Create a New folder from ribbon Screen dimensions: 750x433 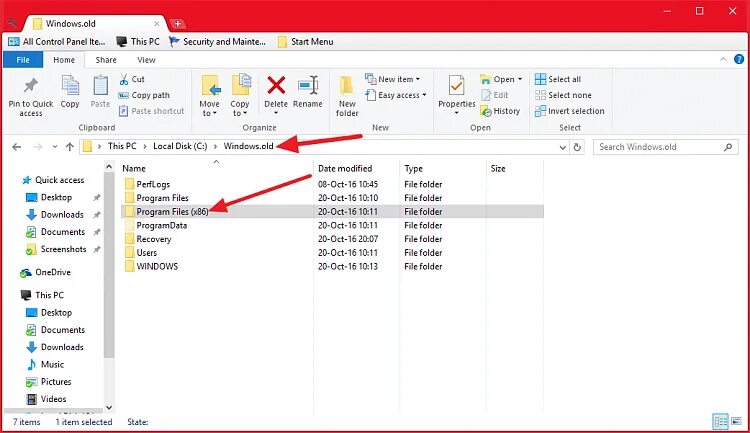click(347, 96)
